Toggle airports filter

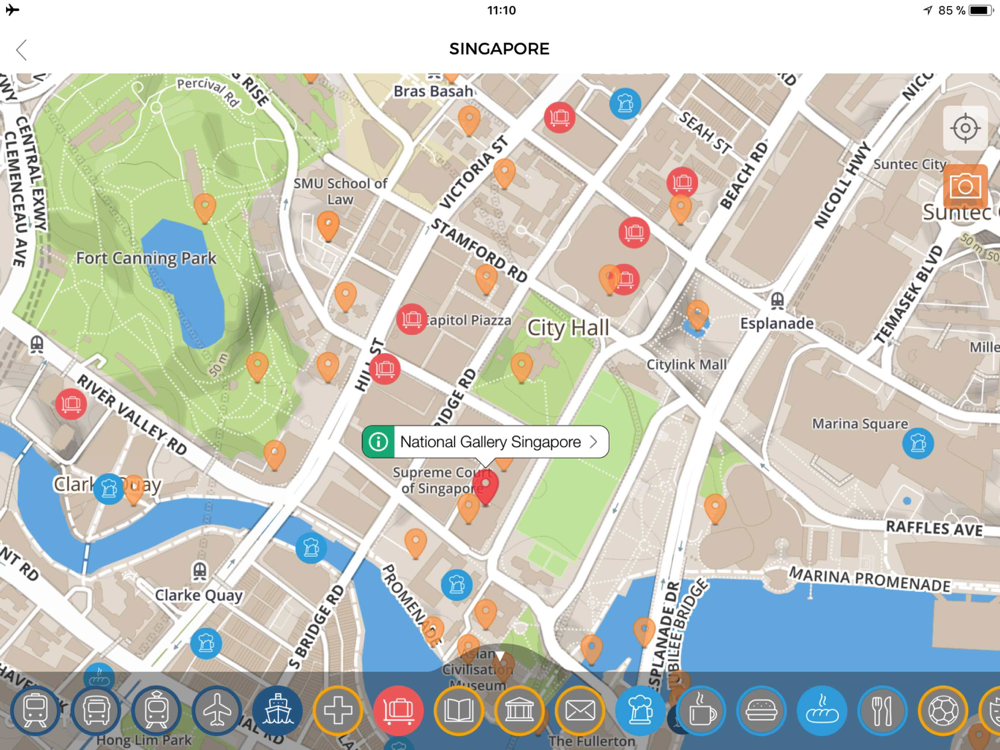pyautogui.click(x=217, y=710)
